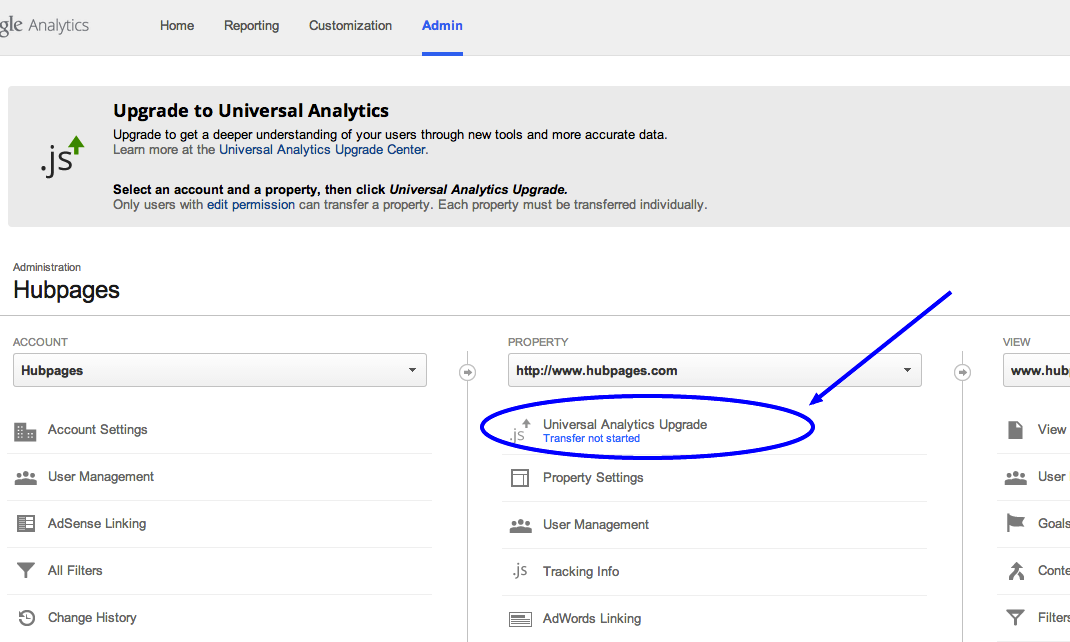Click the Change History clock icon
The image size is (1070, 642).
coord(27,618)
